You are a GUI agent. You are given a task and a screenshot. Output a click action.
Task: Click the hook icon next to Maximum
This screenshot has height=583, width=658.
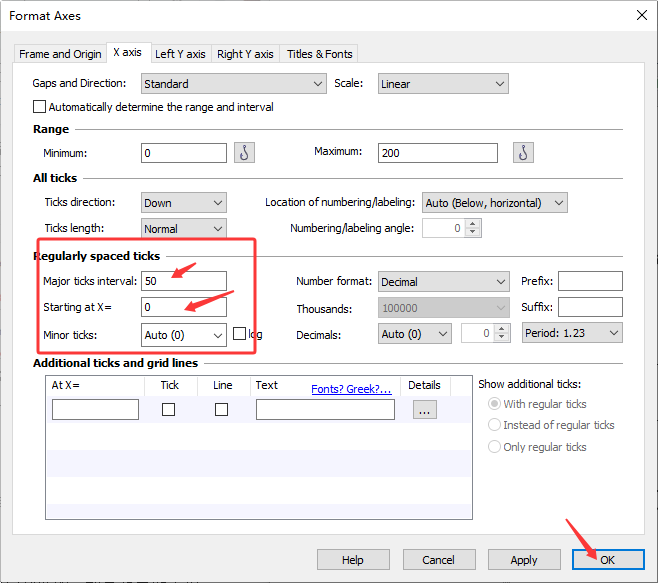pos(523,152)
